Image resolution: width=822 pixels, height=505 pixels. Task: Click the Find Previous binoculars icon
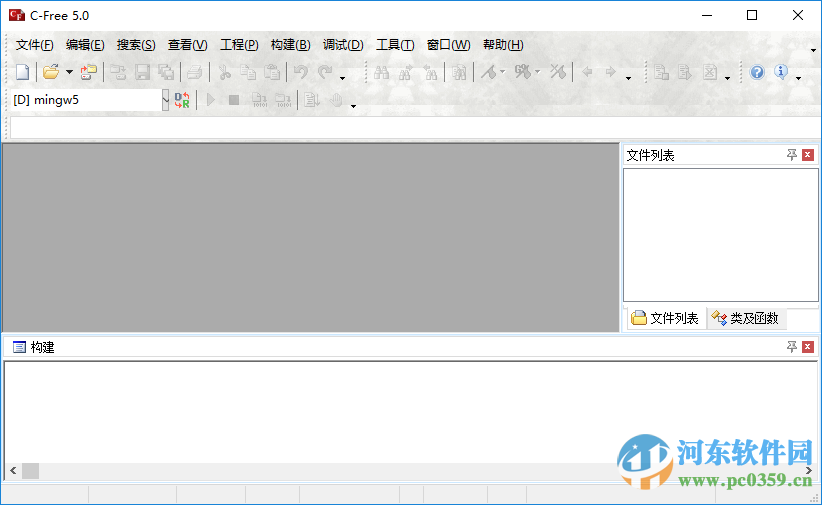point(430,72)
